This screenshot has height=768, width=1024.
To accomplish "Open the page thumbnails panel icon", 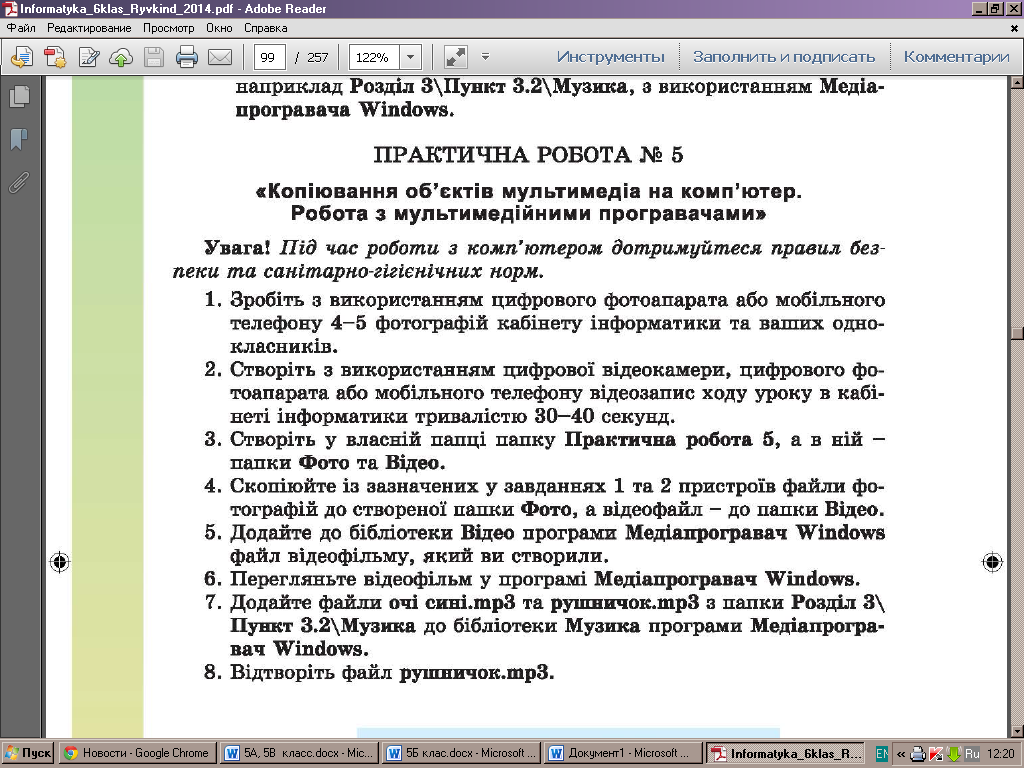I will click(x=20, y=97).
